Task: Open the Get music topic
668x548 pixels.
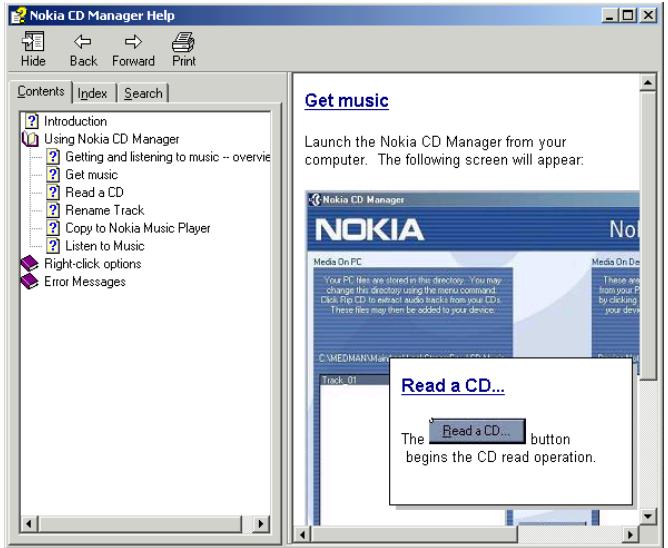Action: click(92, 175)
